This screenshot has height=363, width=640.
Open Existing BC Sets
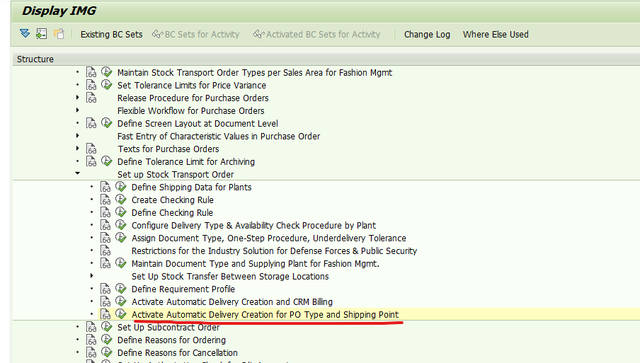[111, 34]
